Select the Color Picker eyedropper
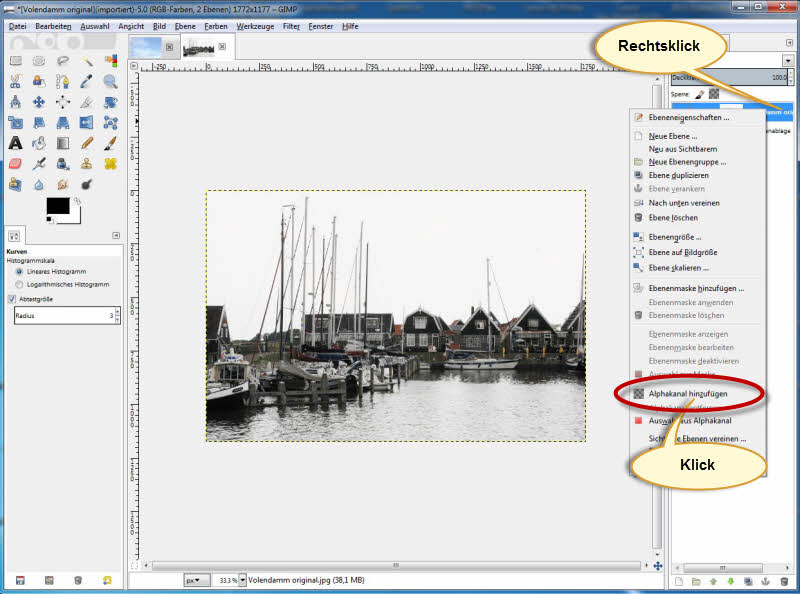Screen dimensions: 800x594 point(87,82)
